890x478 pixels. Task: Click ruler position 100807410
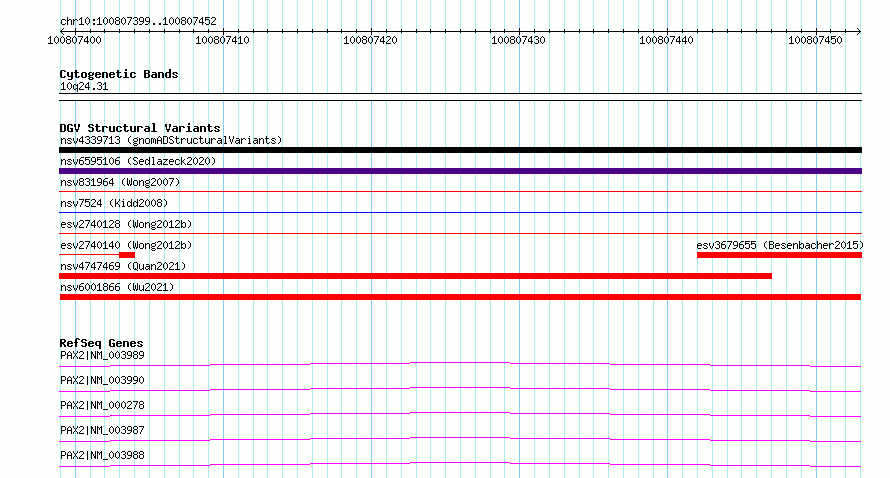[x=222, y=40]
